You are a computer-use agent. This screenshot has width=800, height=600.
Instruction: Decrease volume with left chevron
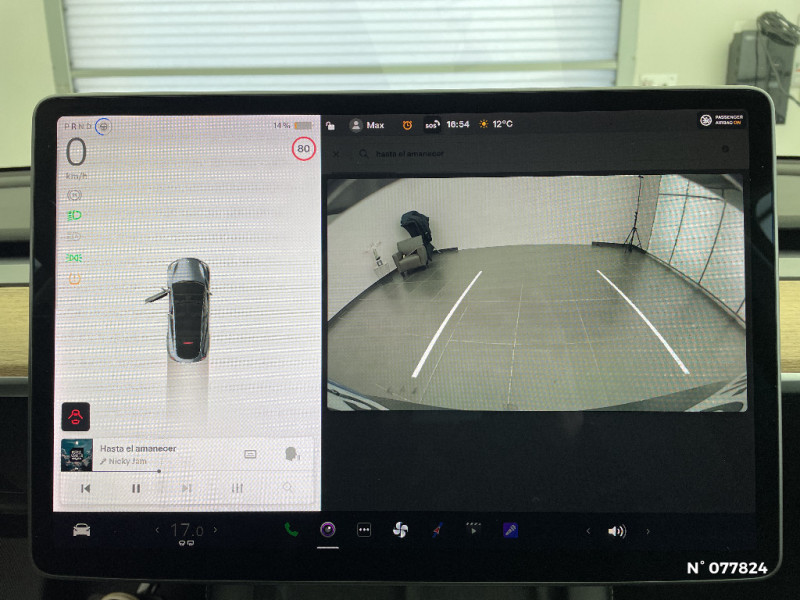pyautogui.click(x=588, y=531)
